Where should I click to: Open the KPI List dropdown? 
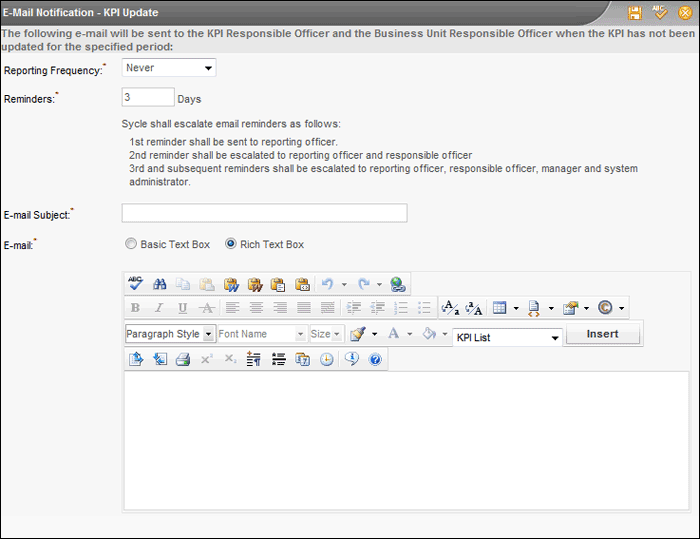[x=507, y=338]
